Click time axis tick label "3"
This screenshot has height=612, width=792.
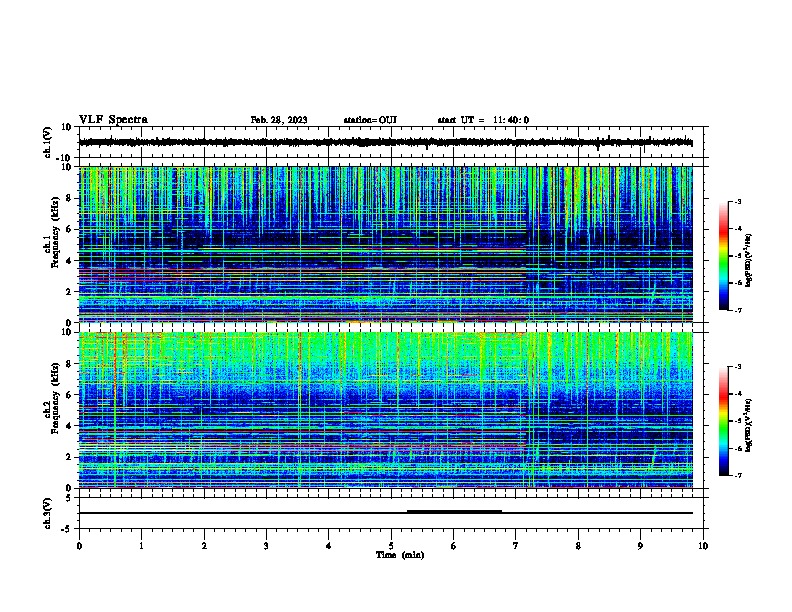click(x=266, y=546)
